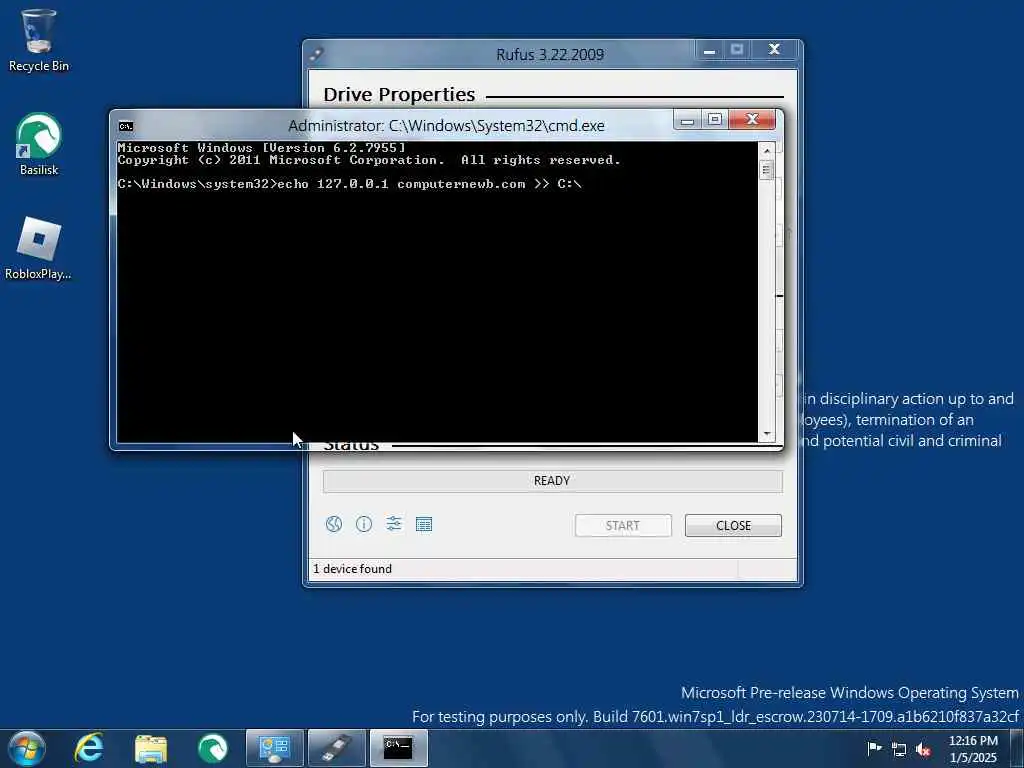Open the Windows Start orb

pyautogui.click(x=27, y=748)
